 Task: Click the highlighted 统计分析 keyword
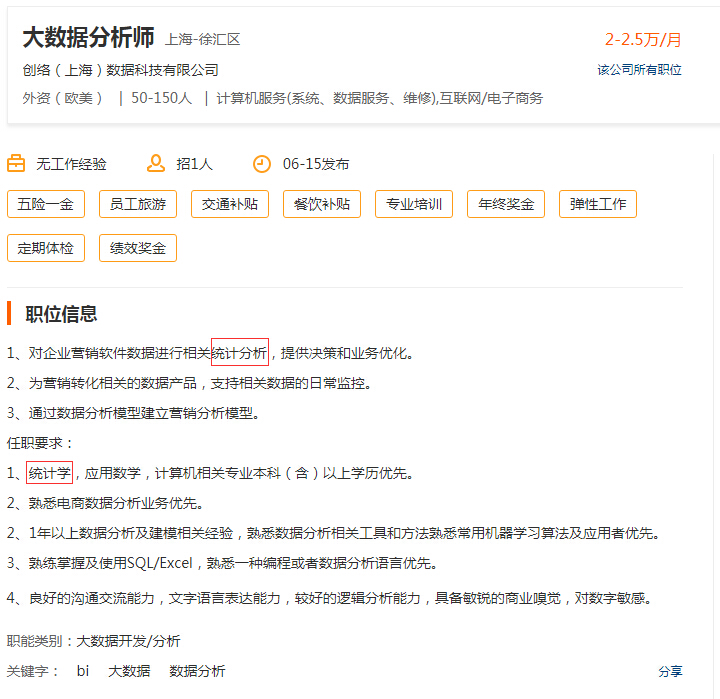(x=240, y=353)
